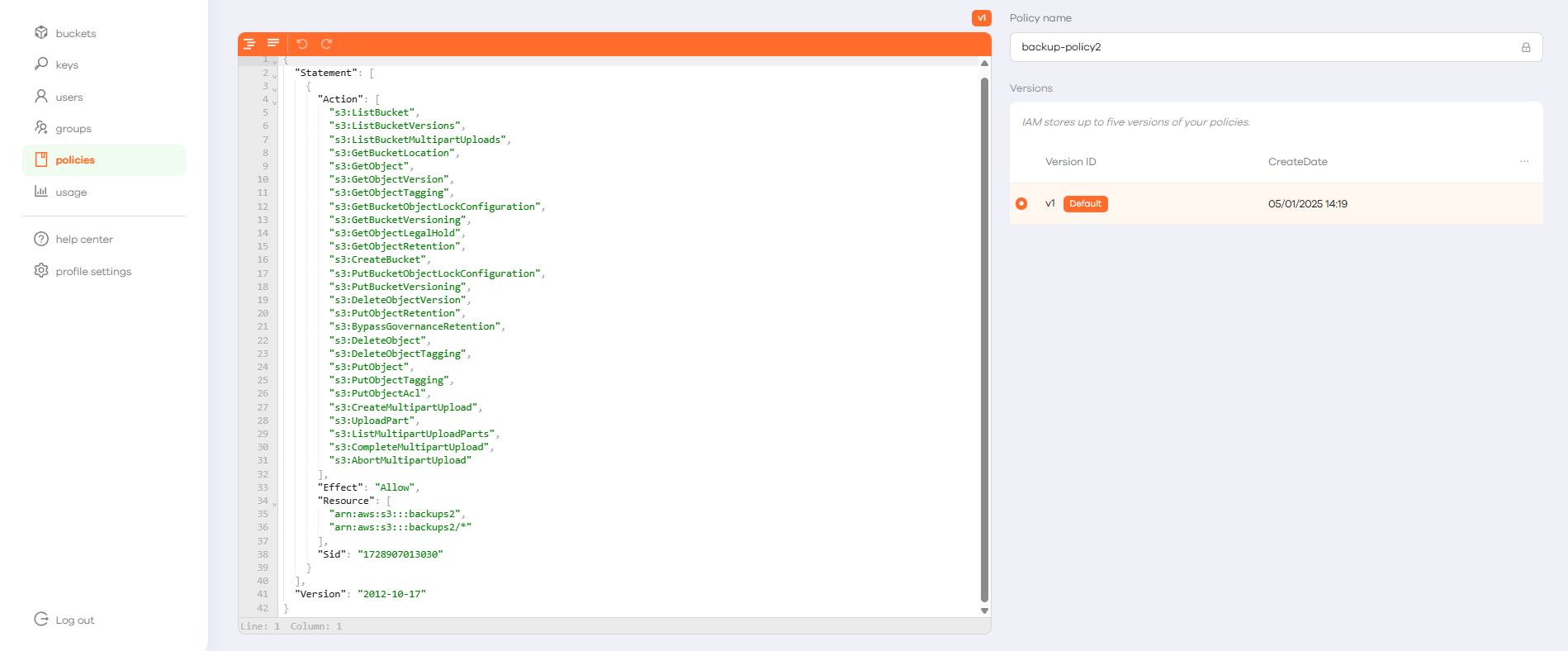Open the help center link
This screenshot has height=651, width=1568.
click(84, 240)
